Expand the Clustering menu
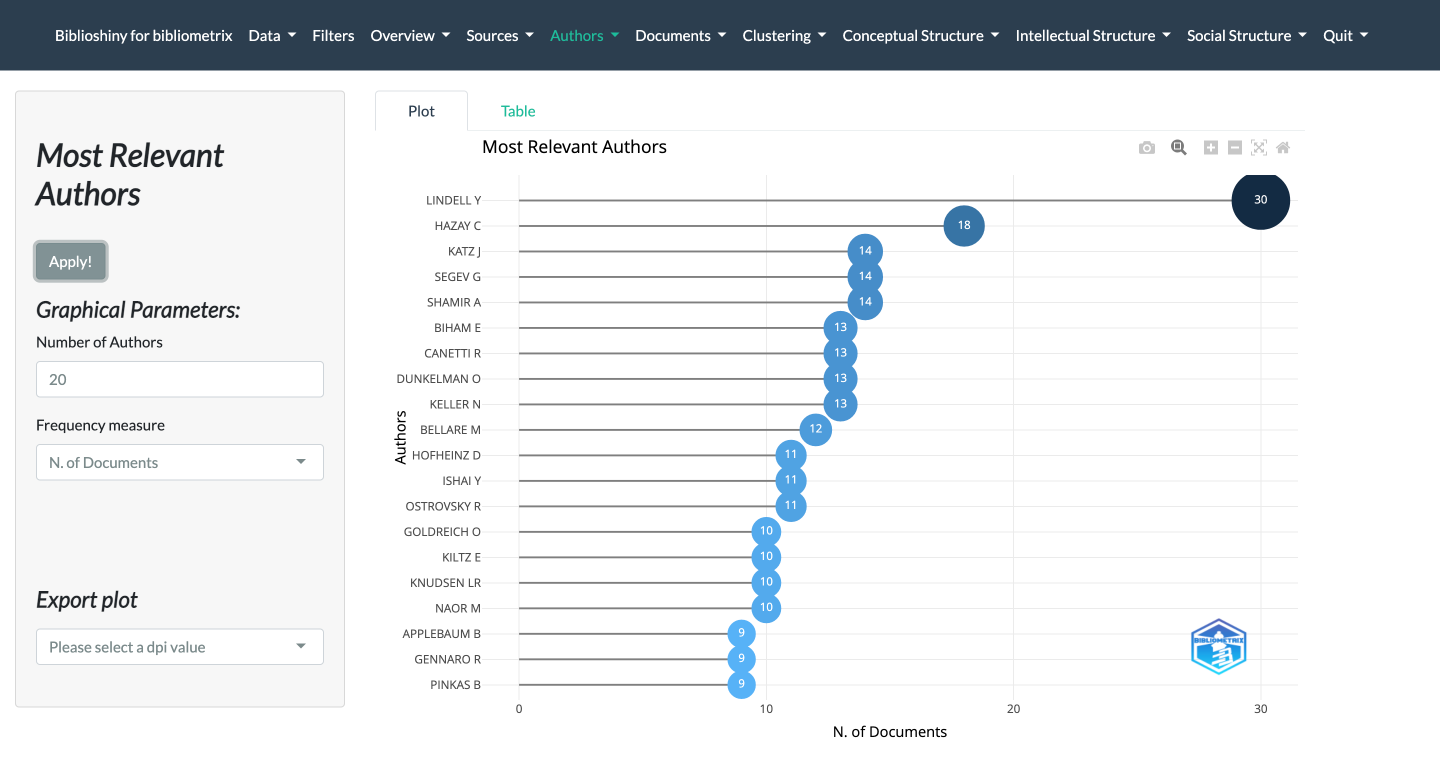This screenshot has height=763, width=1440. tap(785, 35)
